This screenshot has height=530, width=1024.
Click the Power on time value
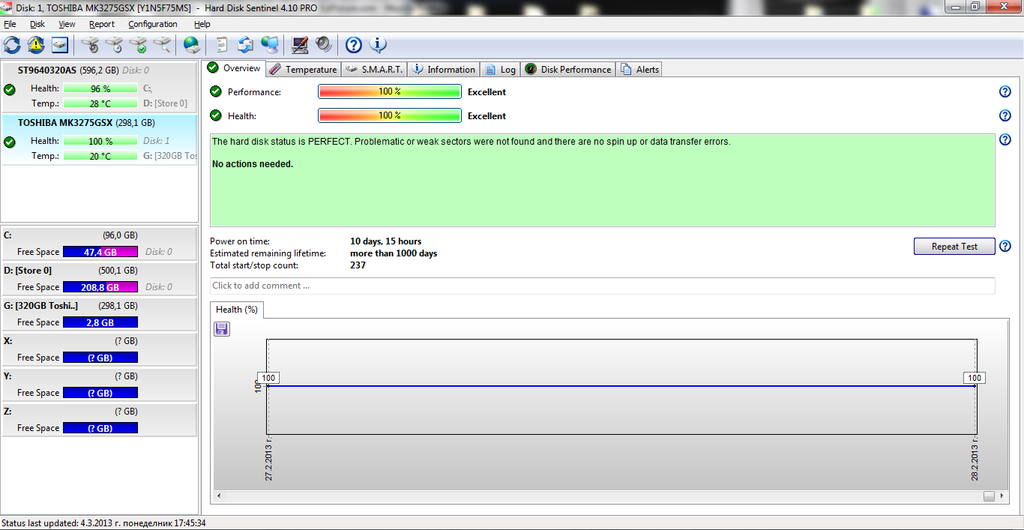(x=385, y=242)
